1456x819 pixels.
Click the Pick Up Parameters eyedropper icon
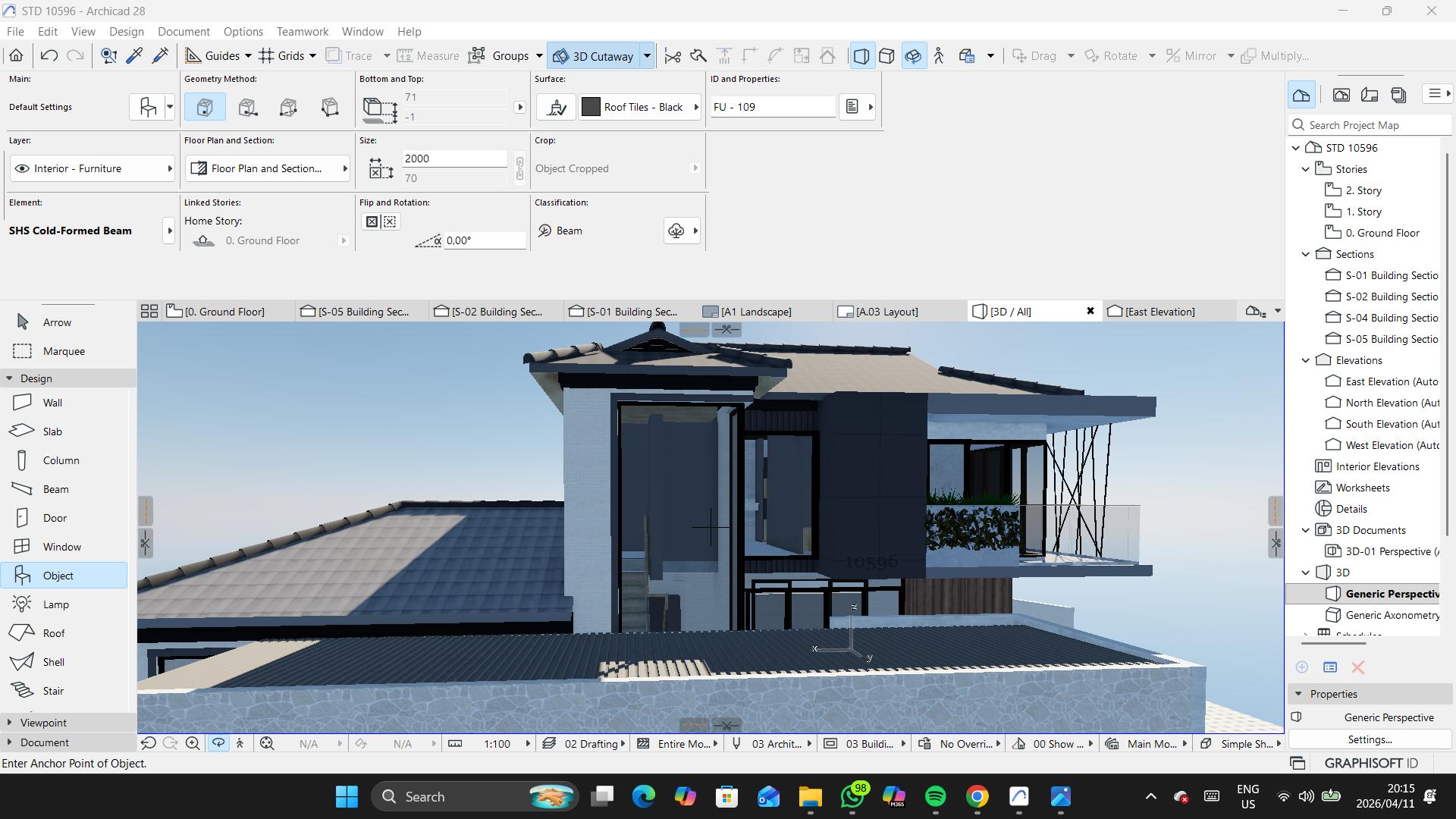(x=134, y=55)
